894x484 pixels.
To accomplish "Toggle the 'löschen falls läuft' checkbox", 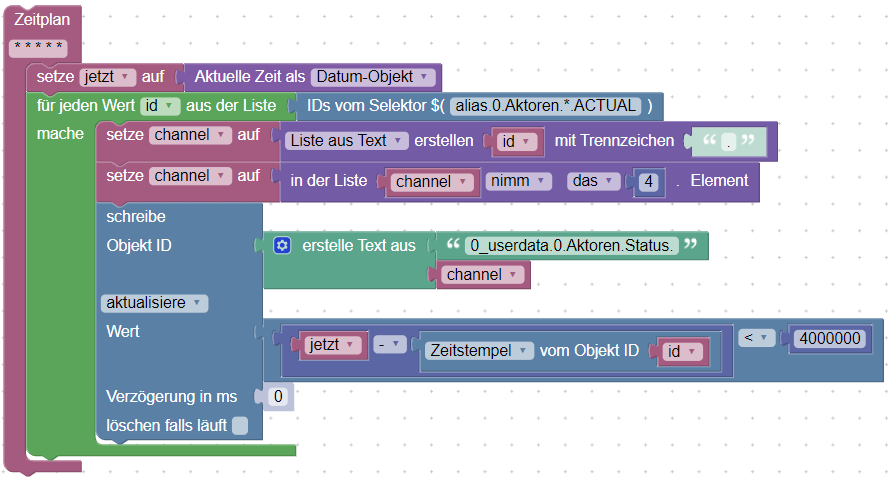I will tap(240, 425).
